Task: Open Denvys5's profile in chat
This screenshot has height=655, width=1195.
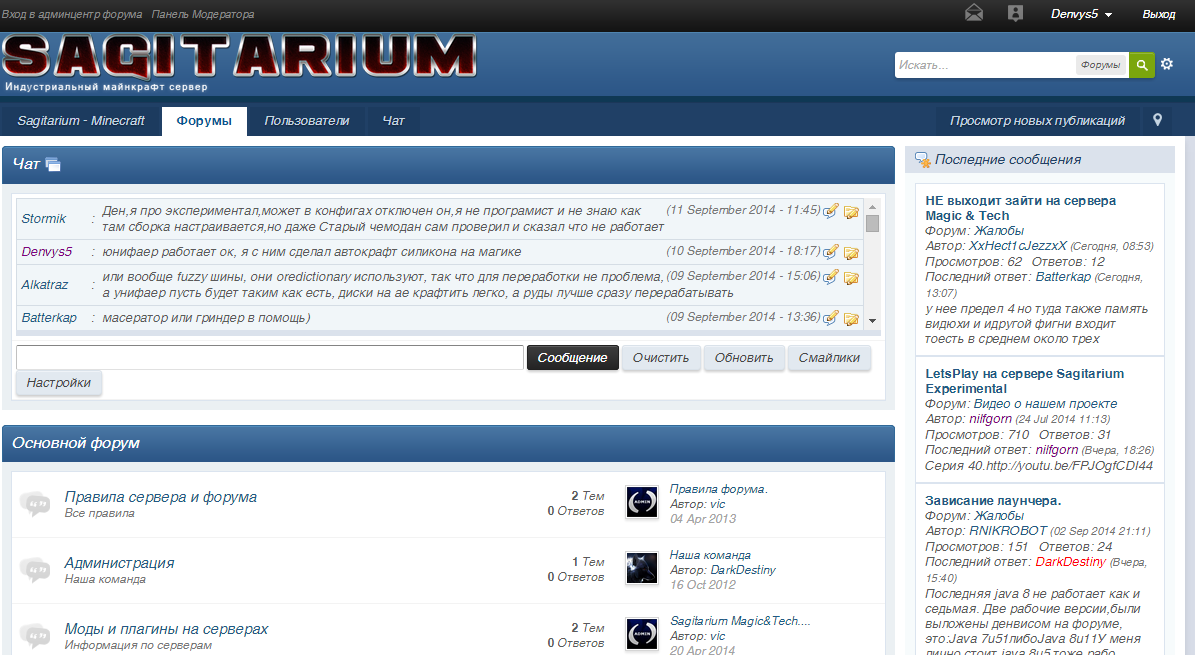Action: (46, 252)
